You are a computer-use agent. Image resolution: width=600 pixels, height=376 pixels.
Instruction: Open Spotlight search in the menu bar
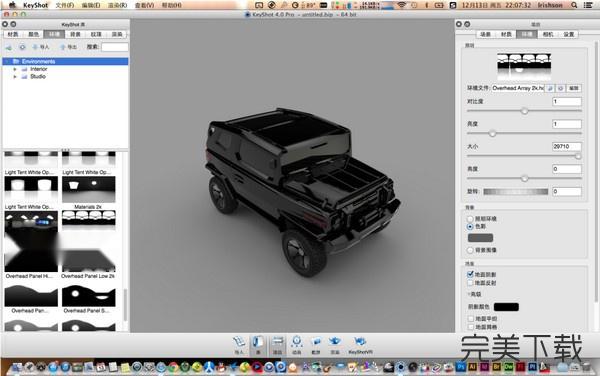click(x=574, y=5)
